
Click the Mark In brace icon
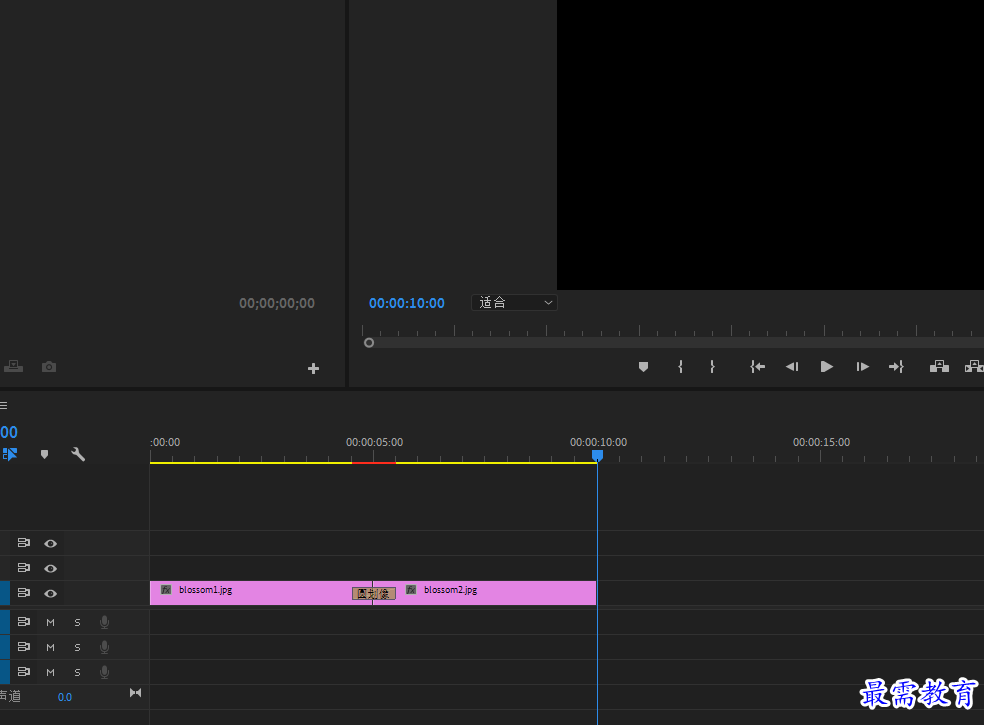point(680,367)
